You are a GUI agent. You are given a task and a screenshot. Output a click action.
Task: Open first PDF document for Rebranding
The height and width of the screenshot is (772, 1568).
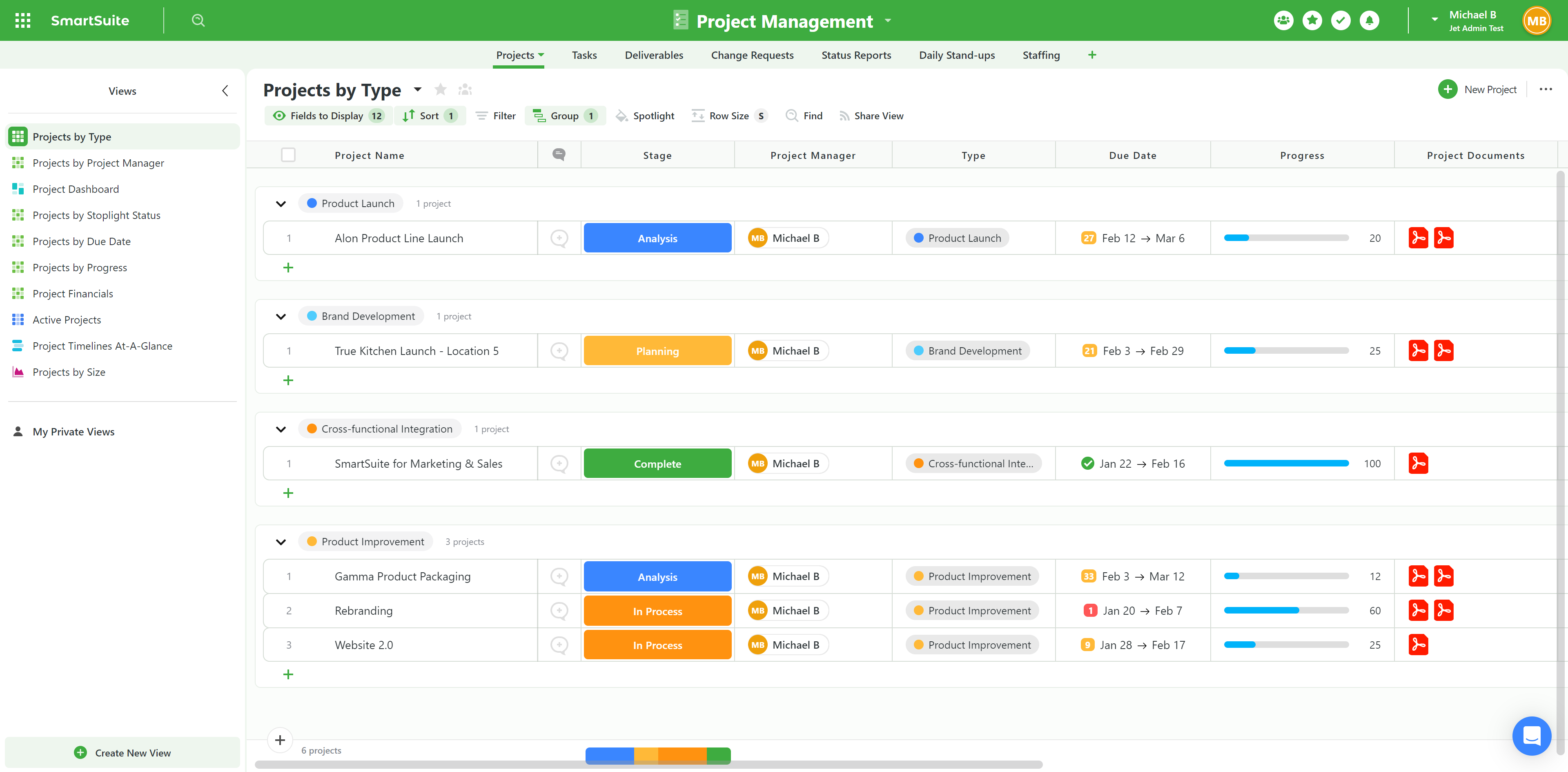[1418, 611]
